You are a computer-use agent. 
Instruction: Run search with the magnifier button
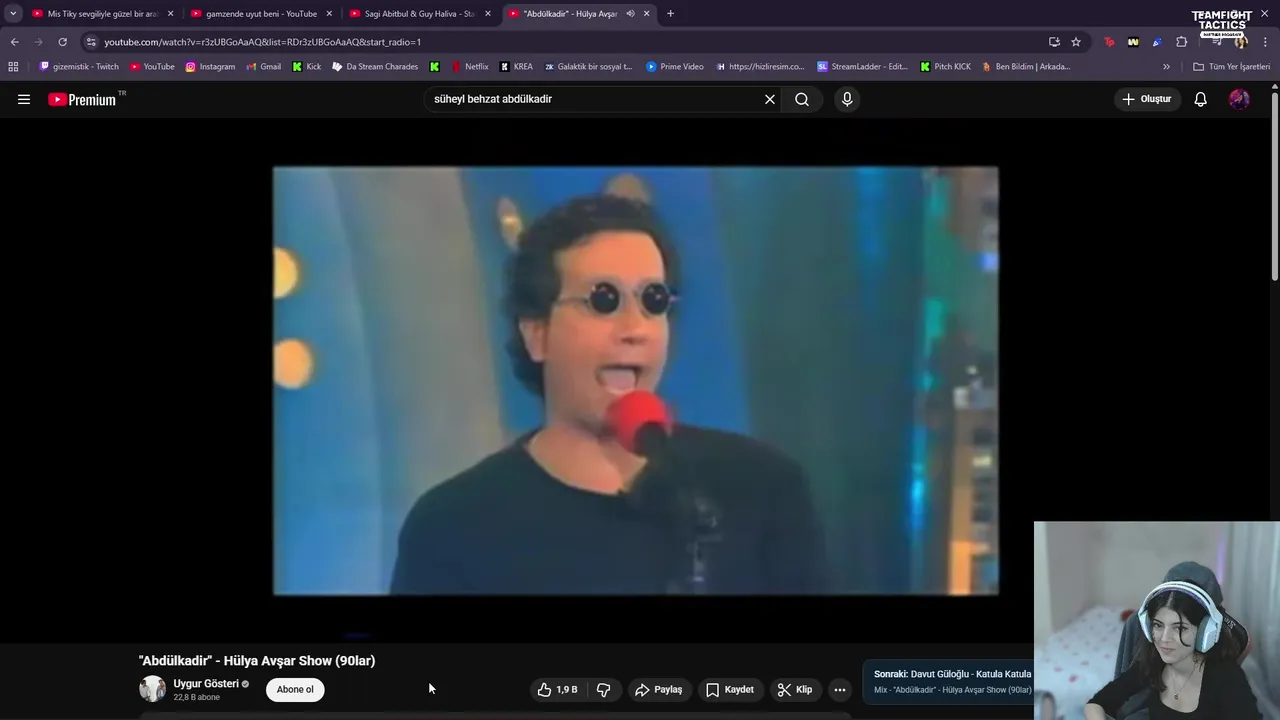point(802,99)
